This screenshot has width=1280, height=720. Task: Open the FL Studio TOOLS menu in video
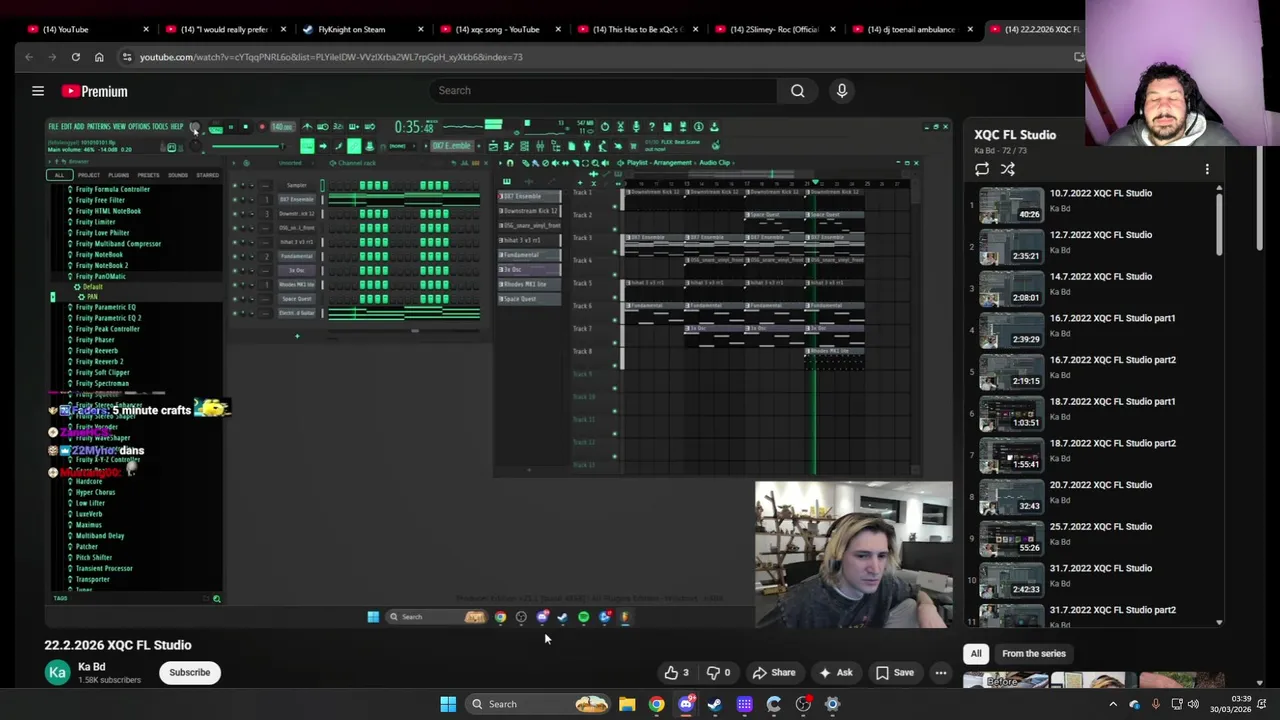pyautogui.click(x=159, y=127)
